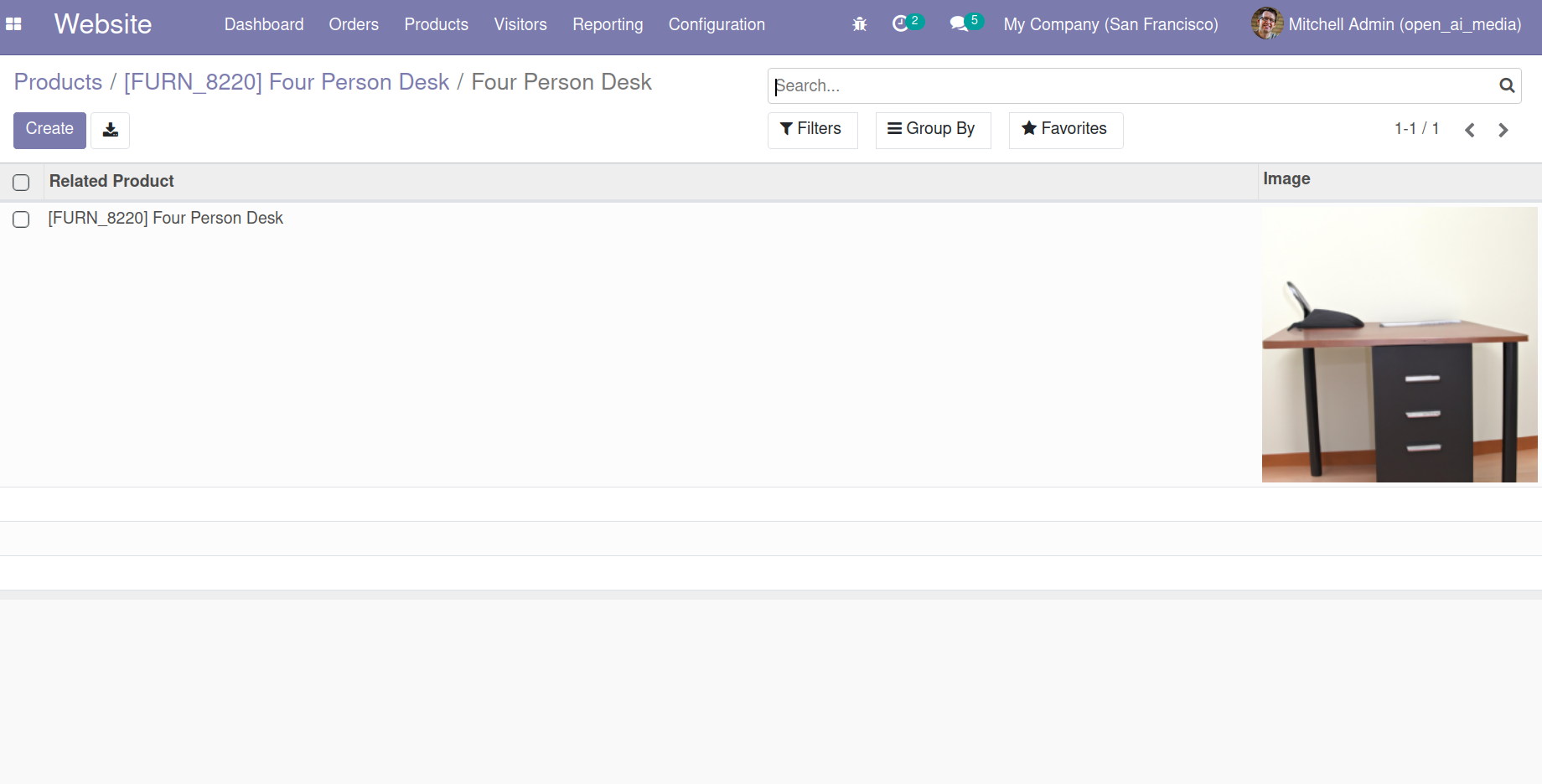Screen dimensions: 1542x784
Task: Click the desk product image thumbnail
Action: (1400, 344)
